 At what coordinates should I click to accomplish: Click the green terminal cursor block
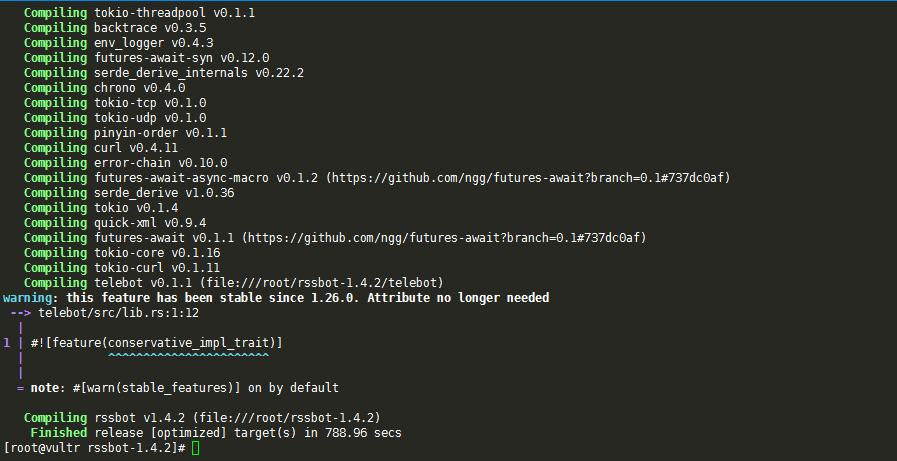tap(196, 448)
